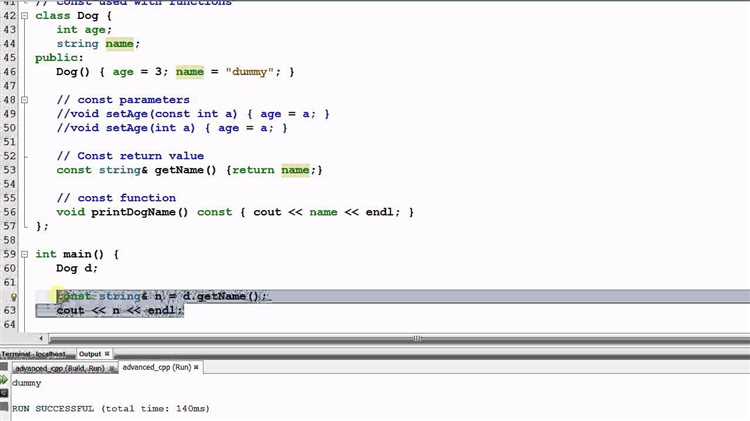
Task: Click the '// const function' comment
Action: click(116, 198)
